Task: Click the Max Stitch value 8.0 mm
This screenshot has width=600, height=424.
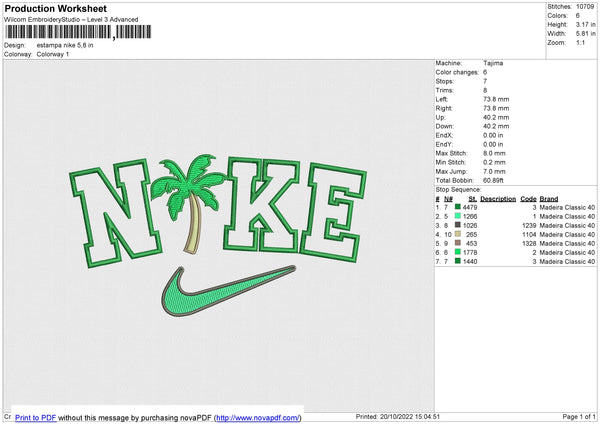Action: 494,153
